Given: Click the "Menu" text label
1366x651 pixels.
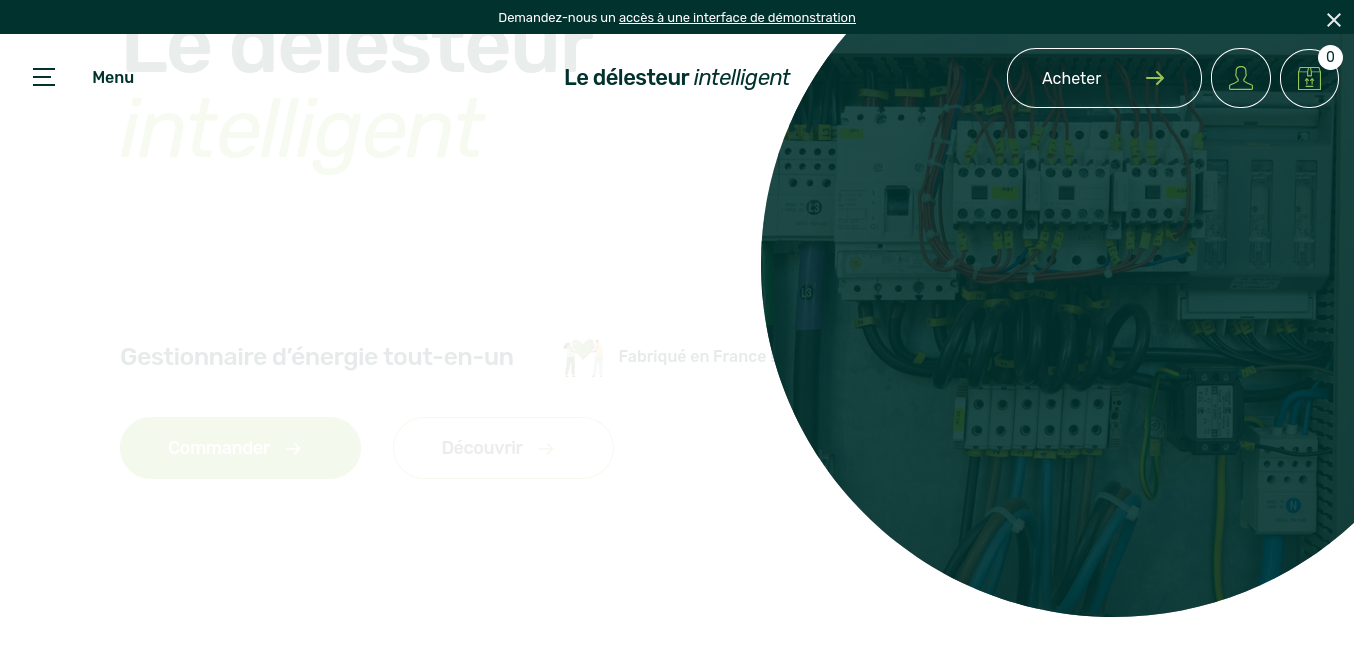Looking at the screenshot, I should point(113,77).
